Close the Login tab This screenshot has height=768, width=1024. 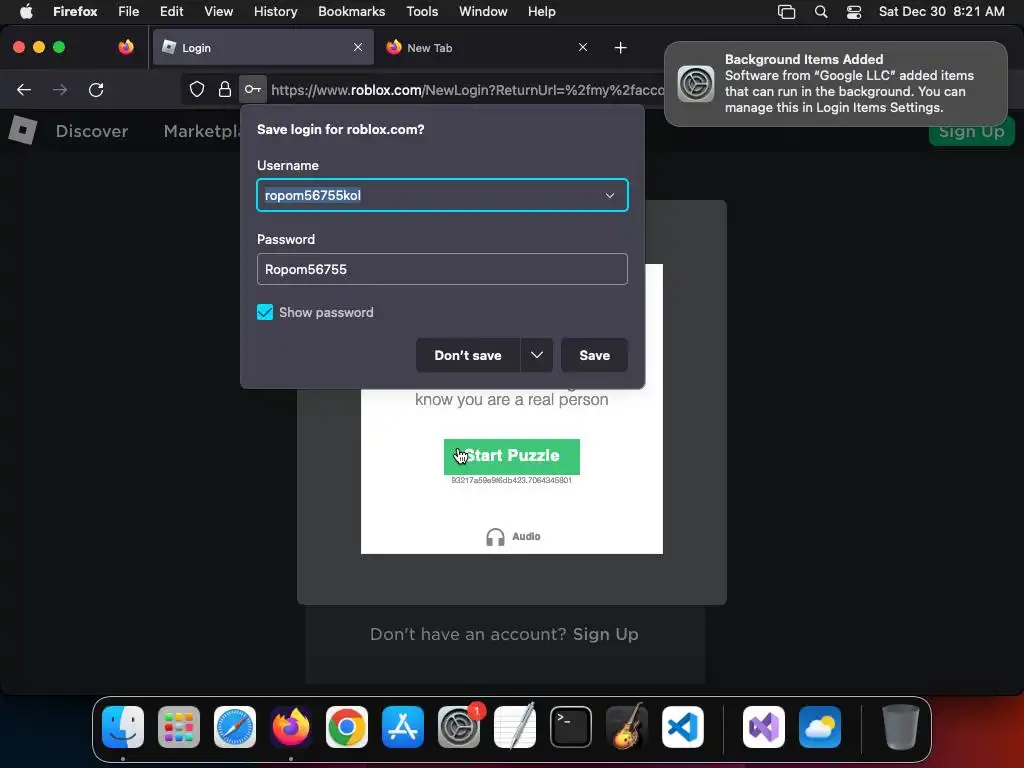pos(358,47)
